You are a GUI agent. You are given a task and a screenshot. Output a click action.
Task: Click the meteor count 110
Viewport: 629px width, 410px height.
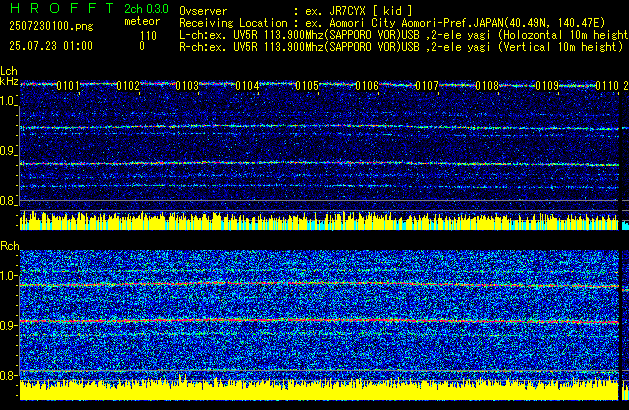(148, 36)
